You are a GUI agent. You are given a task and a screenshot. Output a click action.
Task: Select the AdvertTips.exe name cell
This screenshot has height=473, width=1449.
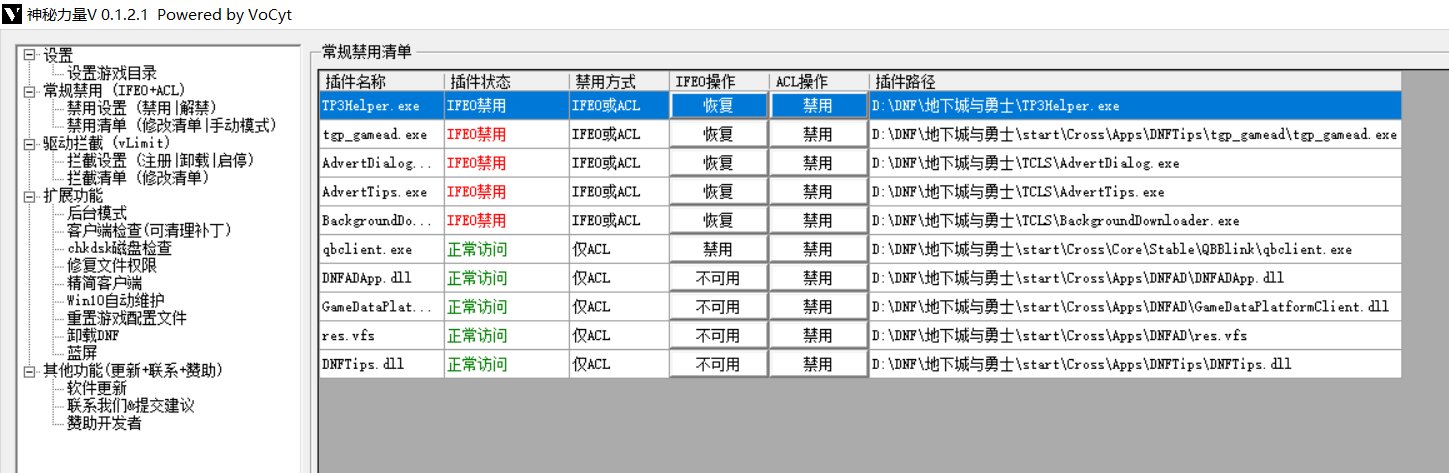(382, 191)
